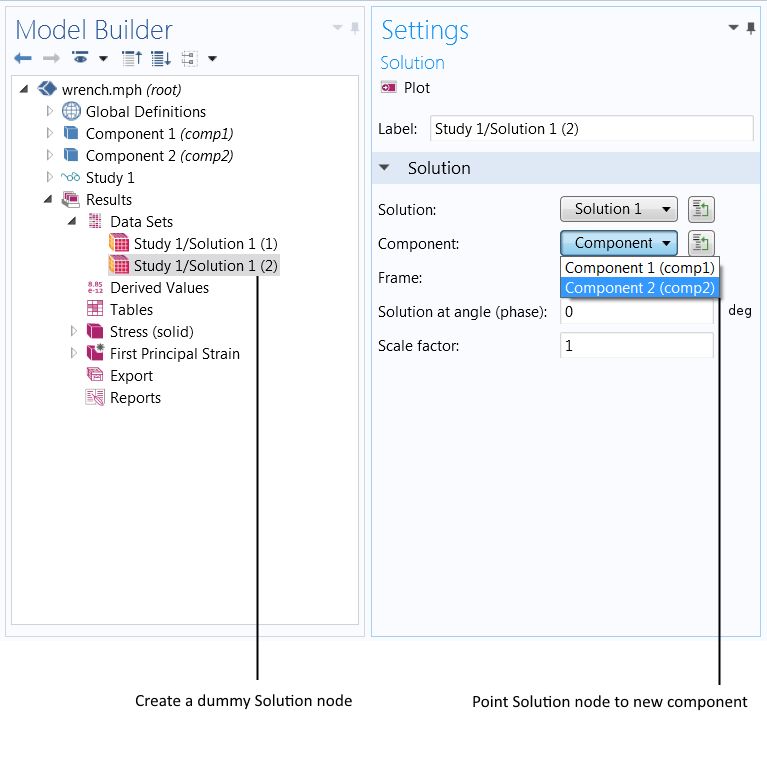Screen dimensions: 767x771
Task: Open the Model Builder window options arrow
Action: pyautogui.click(x=337, y=28)
